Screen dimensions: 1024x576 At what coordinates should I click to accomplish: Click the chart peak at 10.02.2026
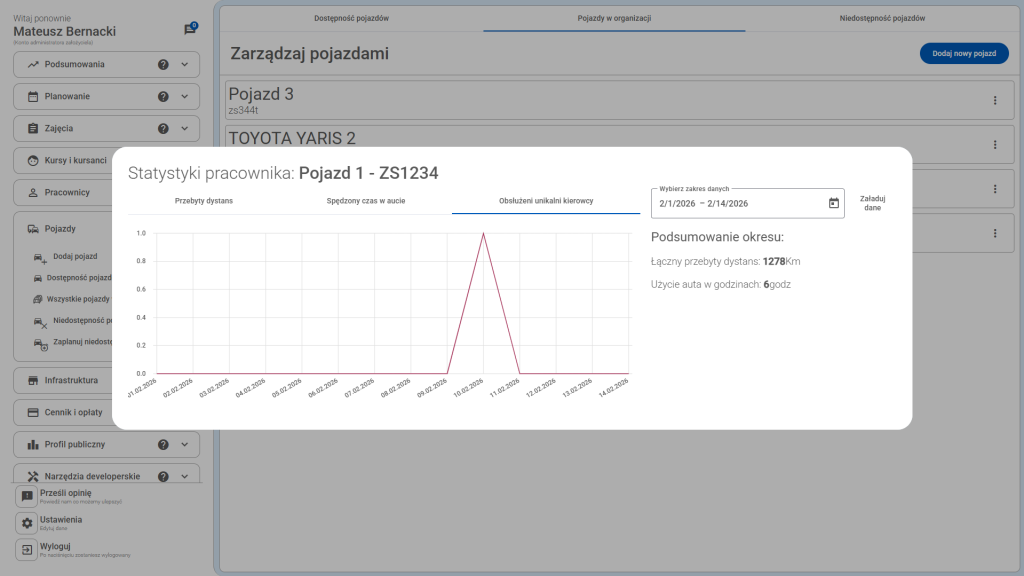click(484, 234)
